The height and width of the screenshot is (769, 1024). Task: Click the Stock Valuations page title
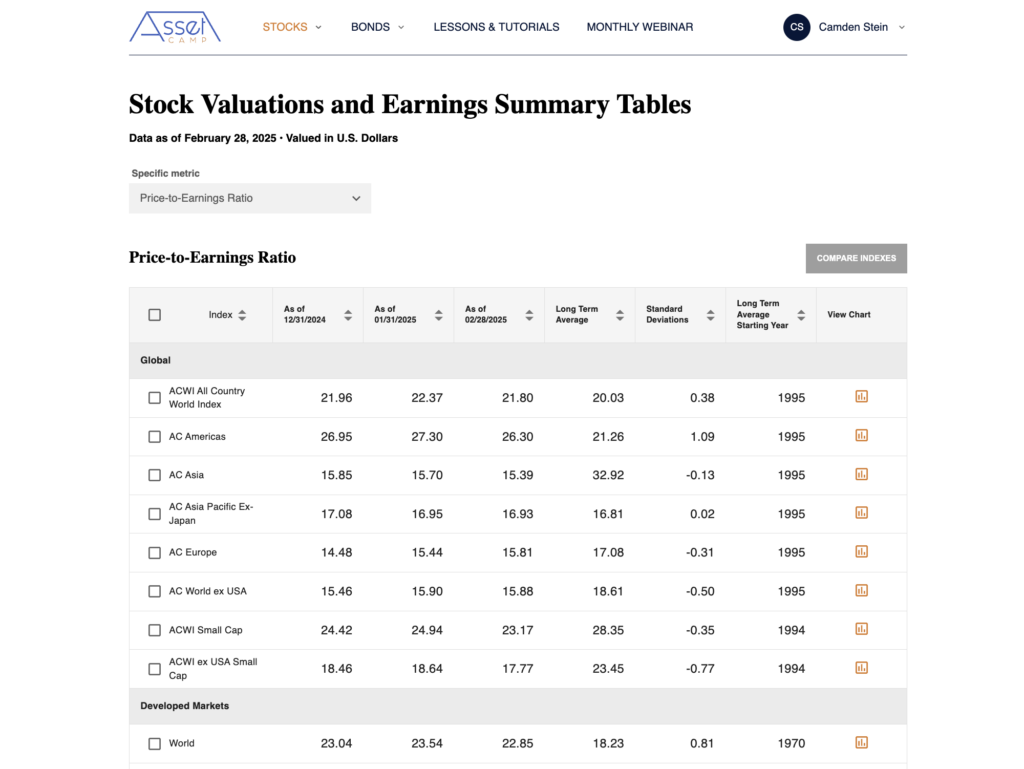(410, 104)
